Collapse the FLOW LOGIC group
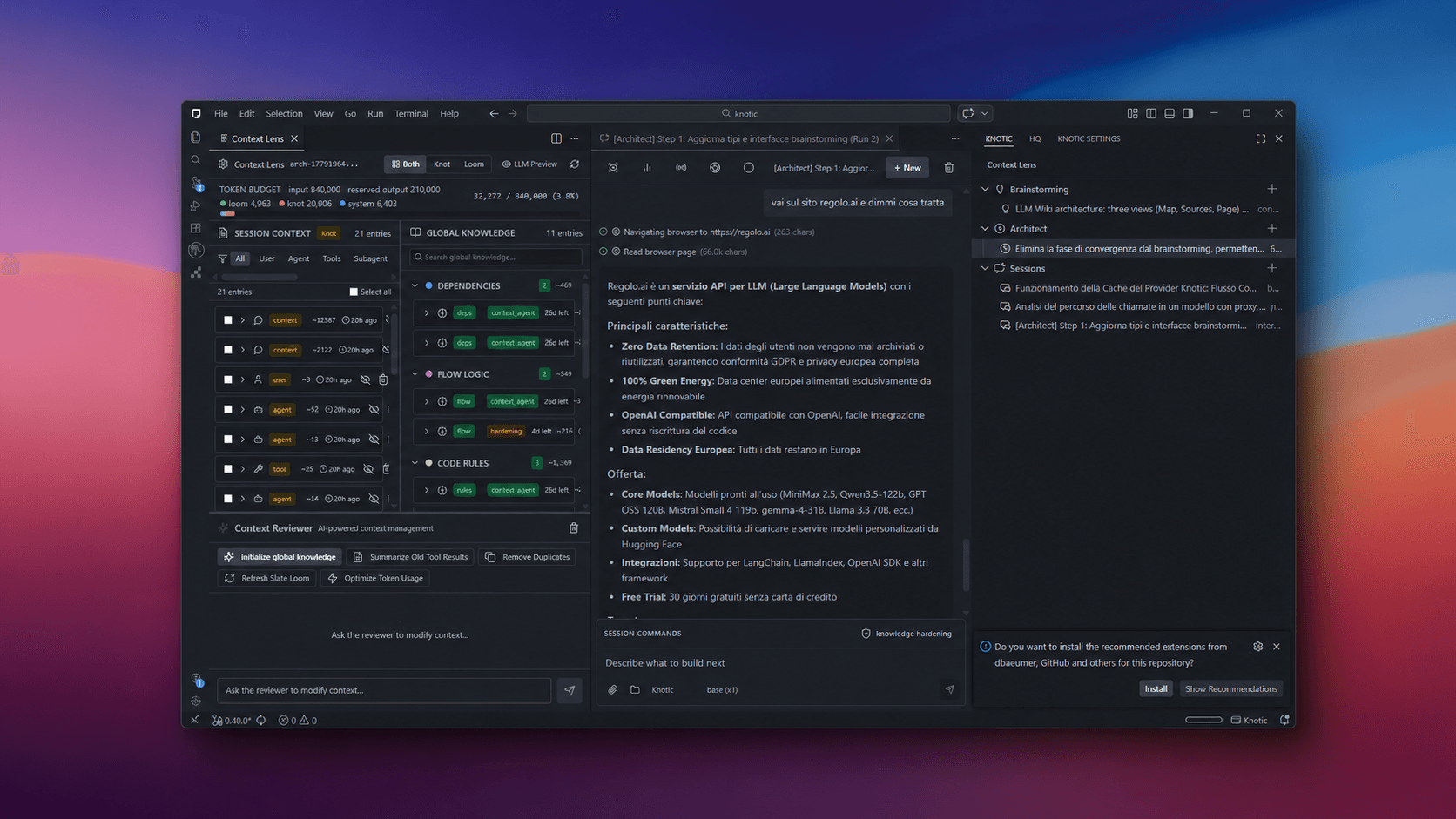The height and width of the screenshot is (819, 1456). [415, 374]
